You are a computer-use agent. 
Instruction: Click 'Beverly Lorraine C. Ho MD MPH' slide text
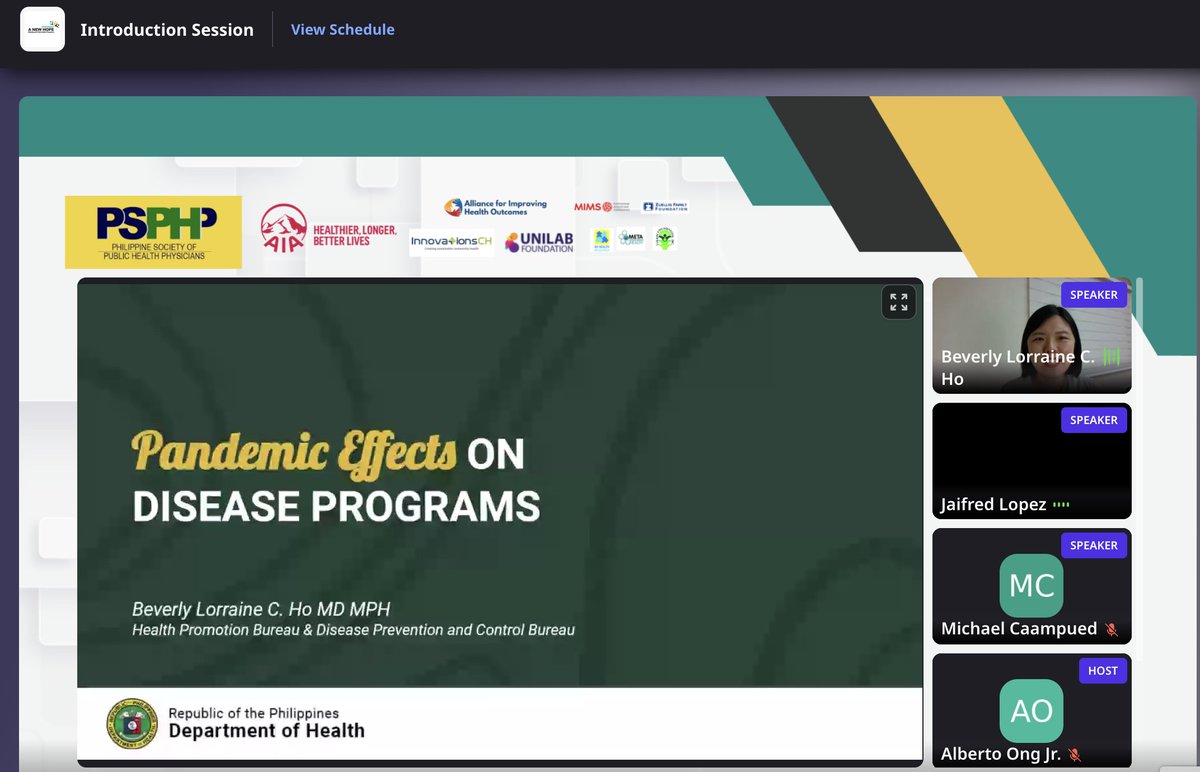point(261,609)
